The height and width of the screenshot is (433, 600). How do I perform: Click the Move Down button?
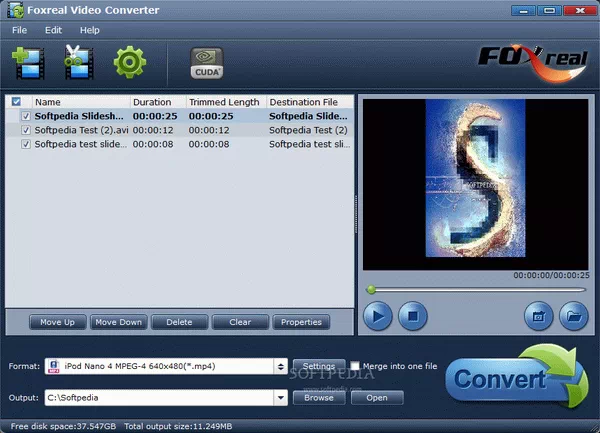(x=118, y=322)
